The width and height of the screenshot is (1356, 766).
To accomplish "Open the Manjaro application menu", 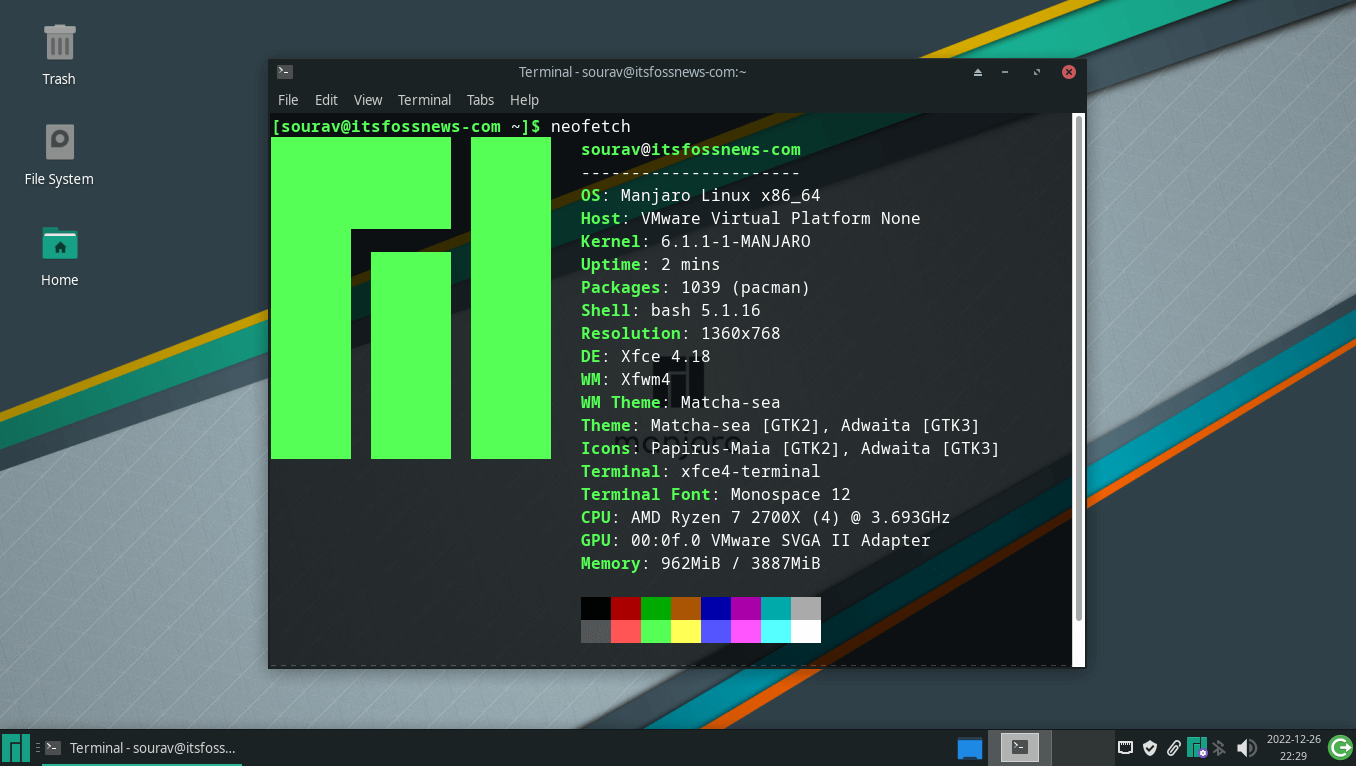I will point(14,747).
